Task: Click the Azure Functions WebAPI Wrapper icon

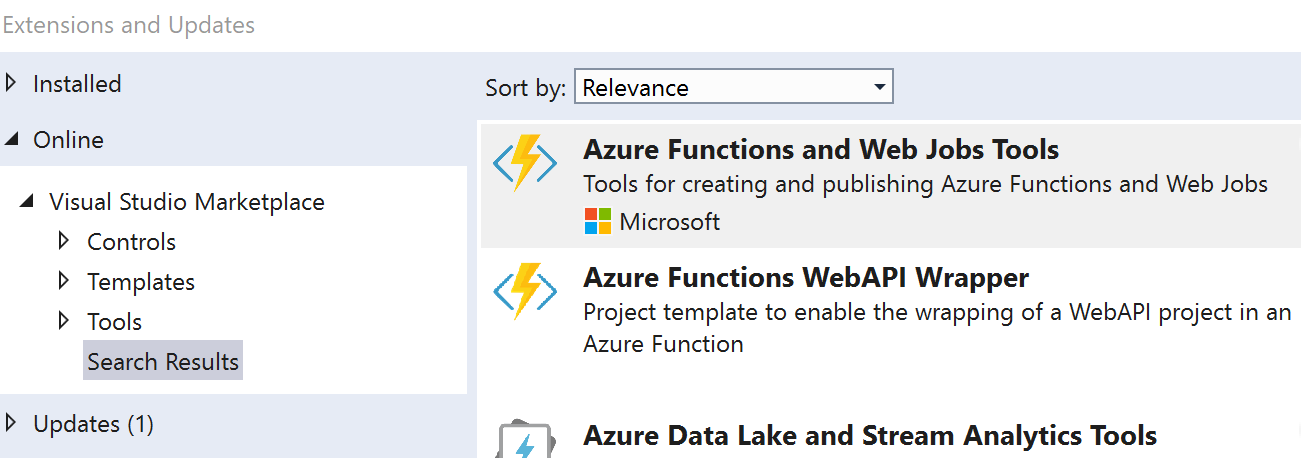Action: tap(525, 292)
